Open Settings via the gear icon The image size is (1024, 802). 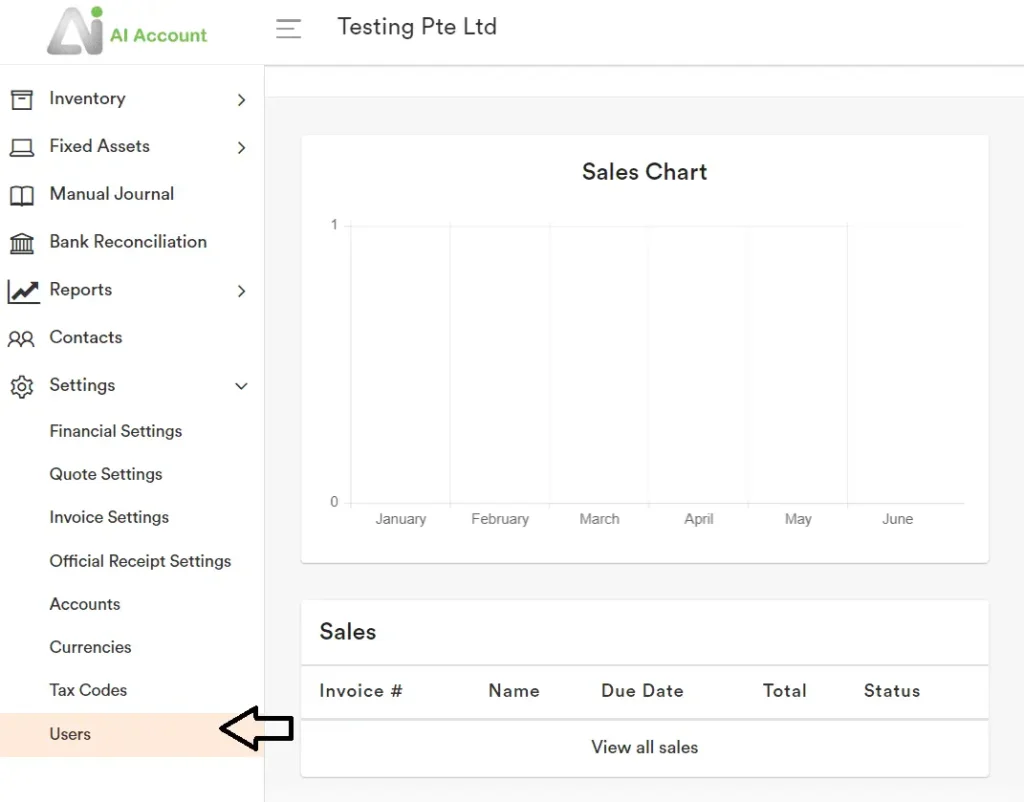[22, 386]
